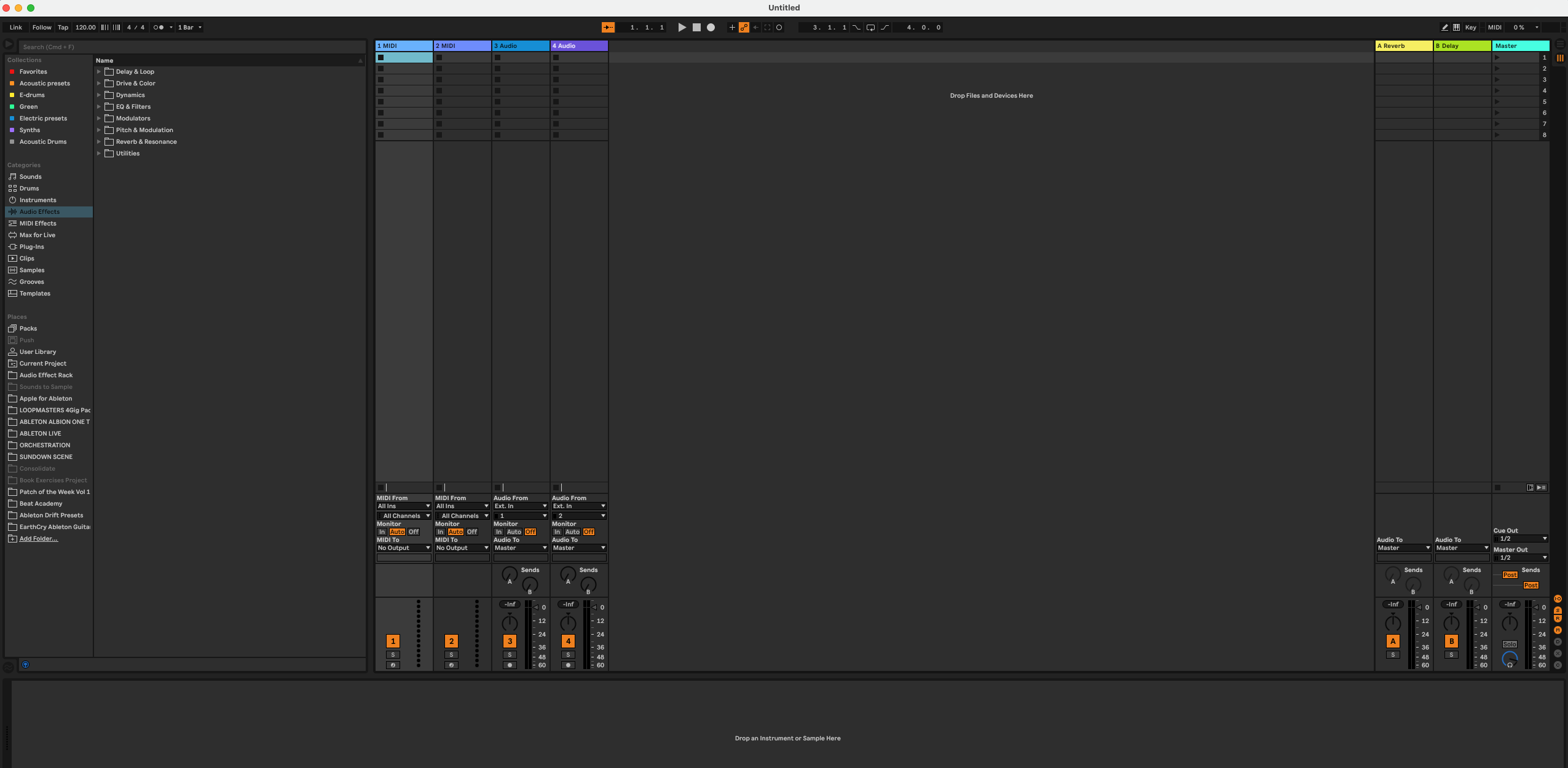Click the Master Solo/Cue switch
The height and width of the screenshot is (768, 1568).
pos(1510,645)
